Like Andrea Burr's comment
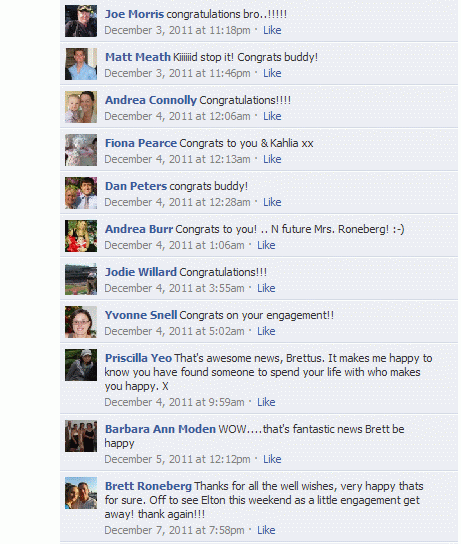This screenshot has width=461, height=544. [x=266, y=245]
